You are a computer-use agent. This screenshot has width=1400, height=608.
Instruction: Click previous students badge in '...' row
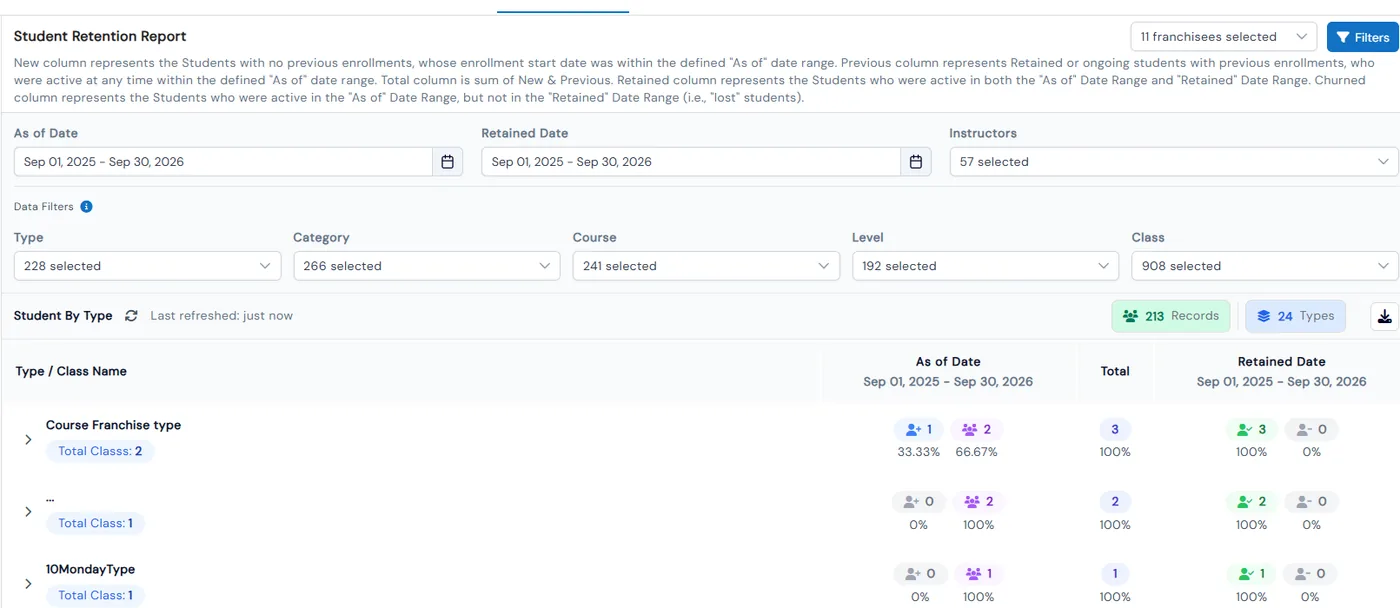[x=977, y=502]
